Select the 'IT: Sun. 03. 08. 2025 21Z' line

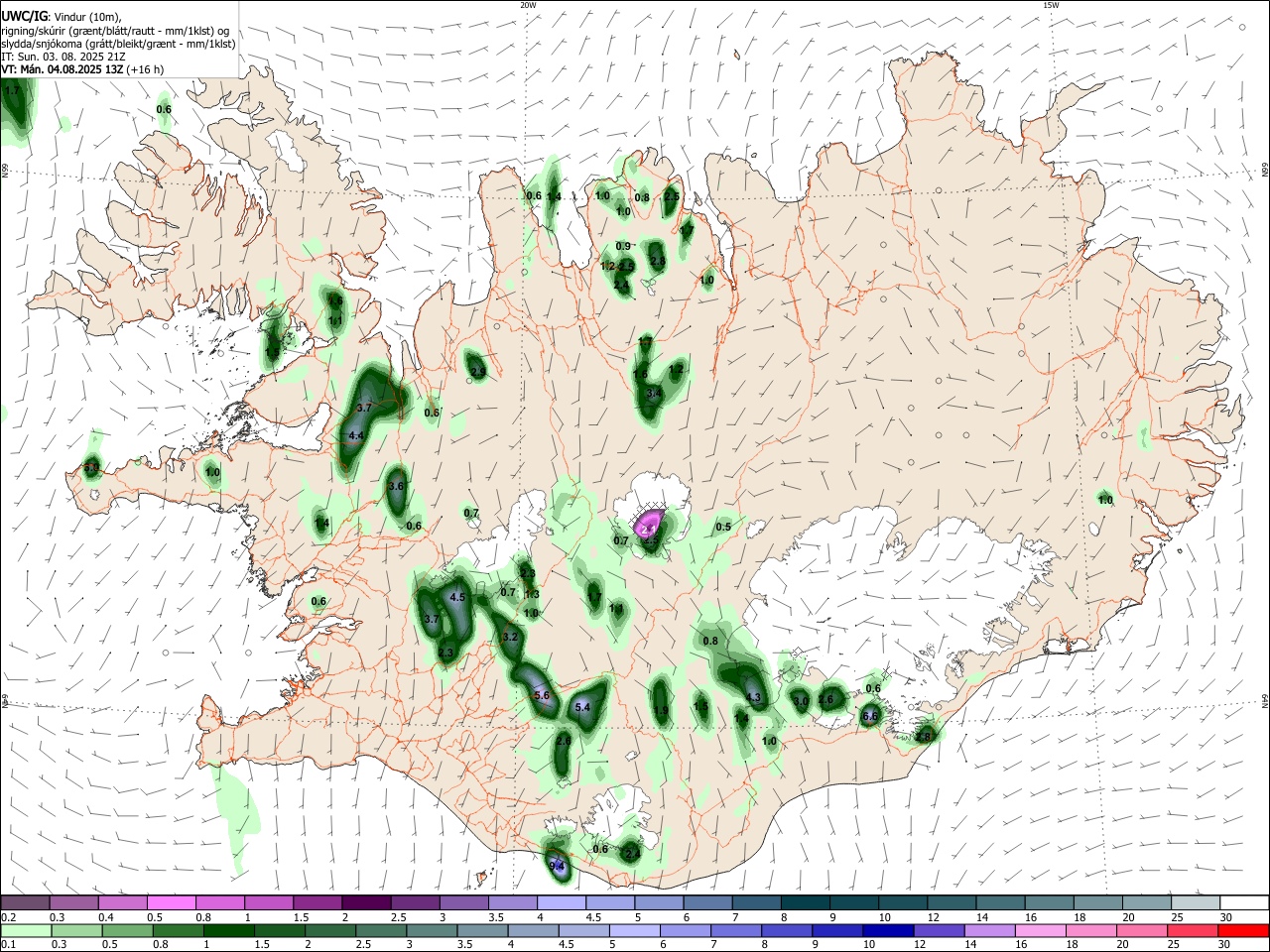tap(64, 57)
